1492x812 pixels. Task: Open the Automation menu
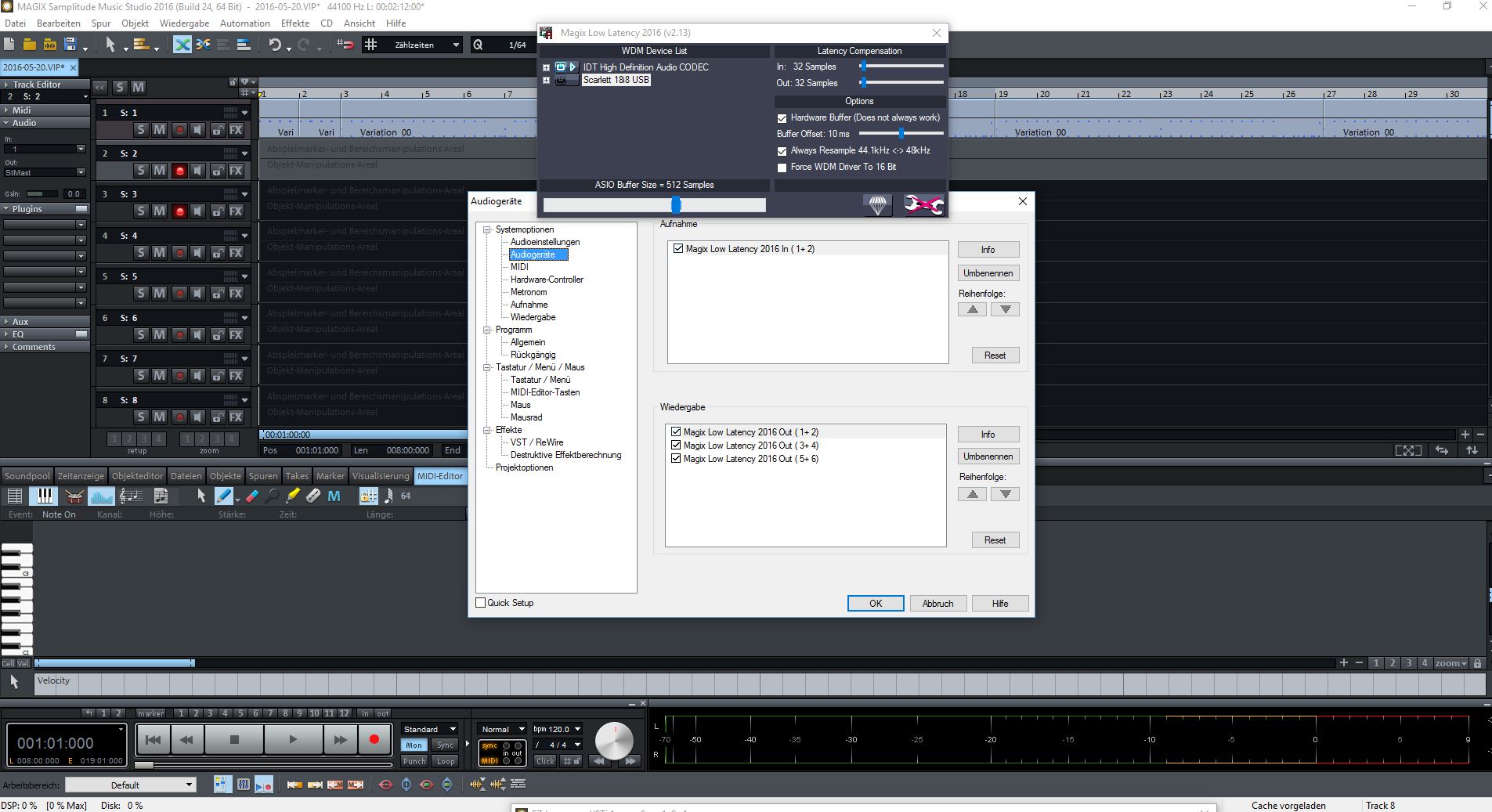coord(244,23)
